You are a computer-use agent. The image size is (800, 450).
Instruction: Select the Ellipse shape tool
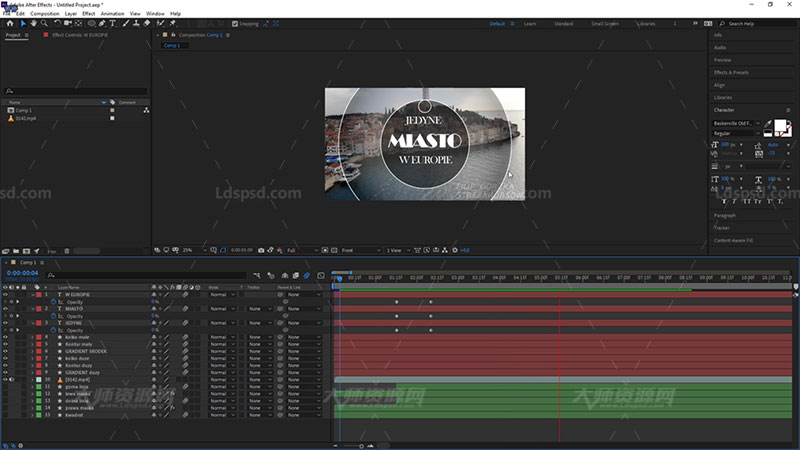(x=91, y=23)
